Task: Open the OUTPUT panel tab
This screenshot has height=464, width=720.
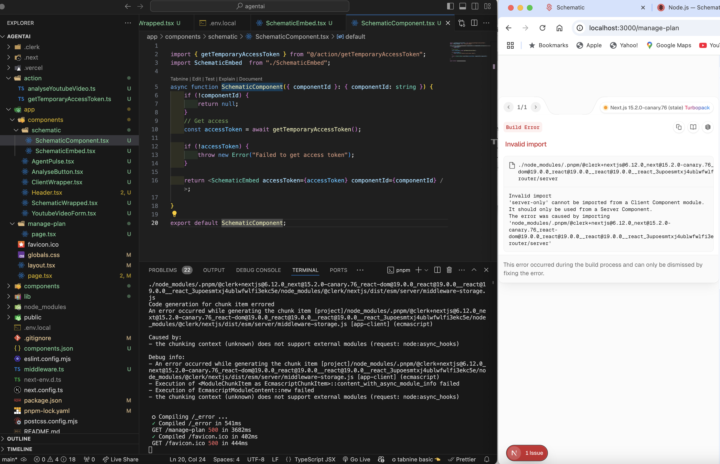Action: tap(214, 270)
